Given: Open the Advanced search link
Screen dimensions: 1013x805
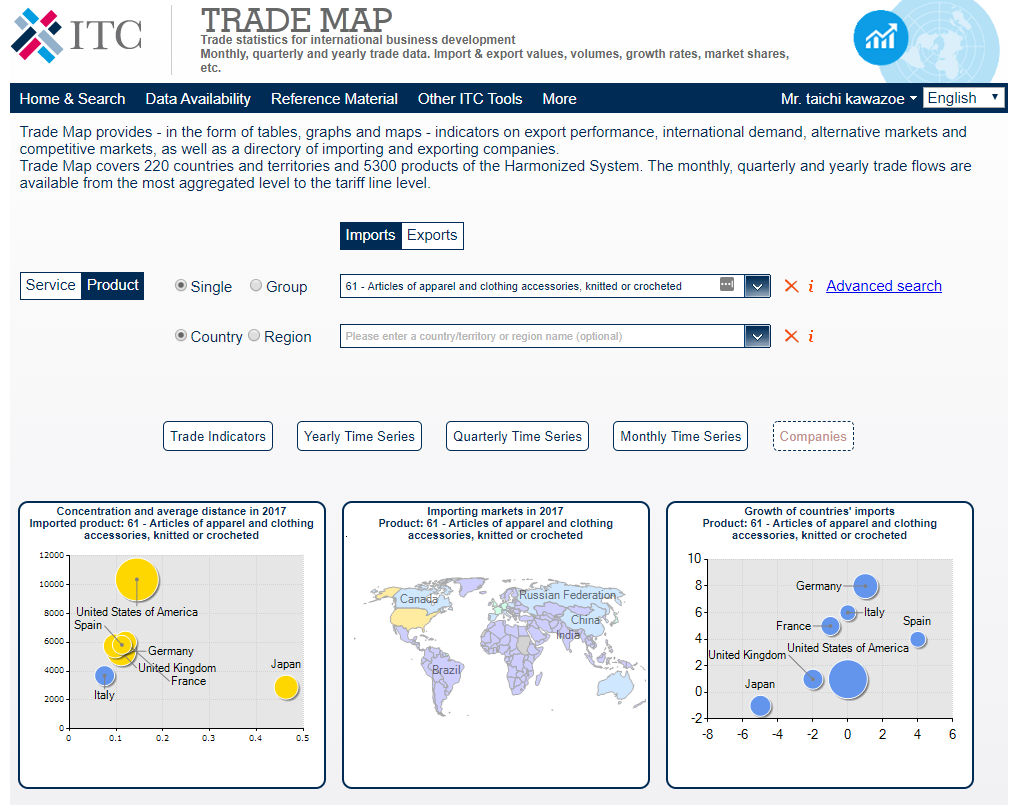Looking at the screenshot, I should [x=884, y=286].
